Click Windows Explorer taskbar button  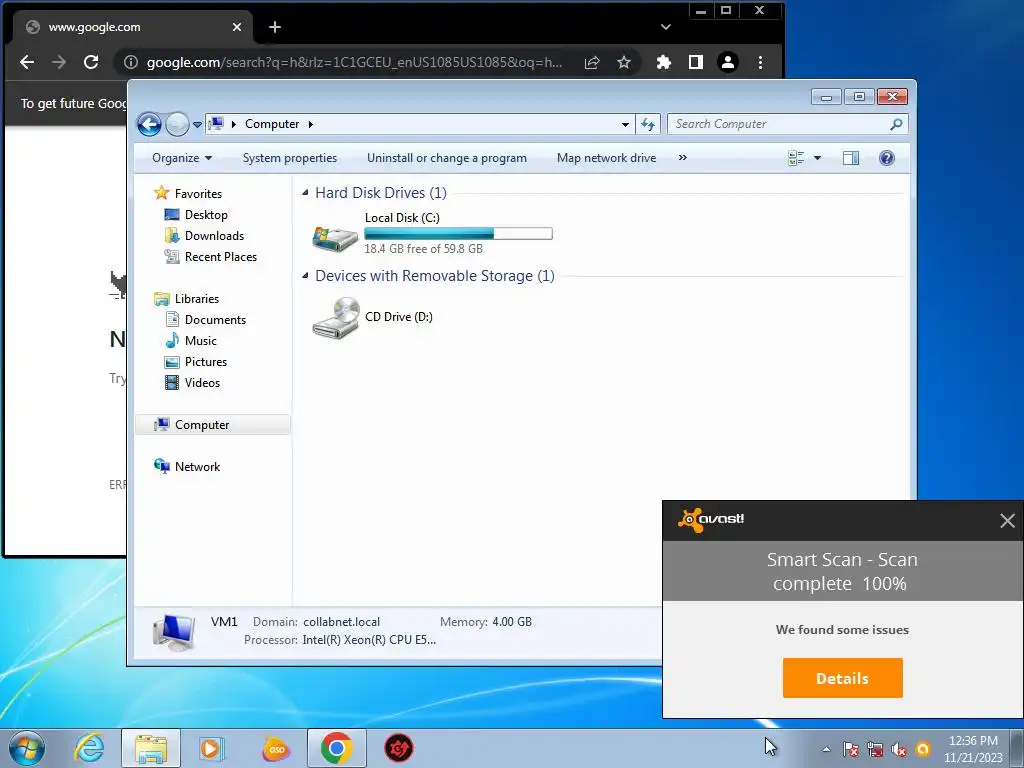coord(151,748)
